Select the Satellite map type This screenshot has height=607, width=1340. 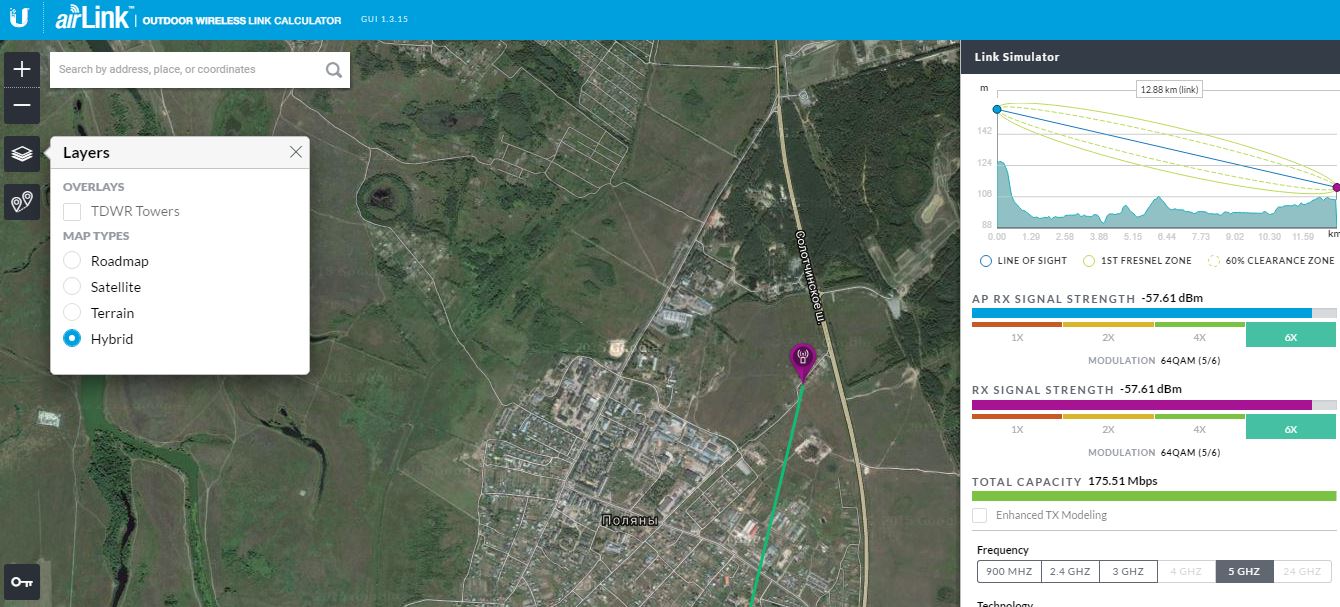(72, 287)
